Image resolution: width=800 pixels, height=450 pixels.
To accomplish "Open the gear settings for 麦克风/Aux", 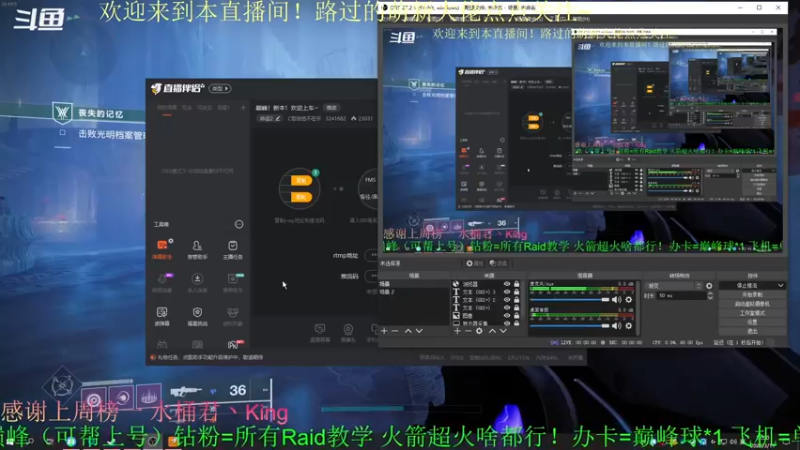I will (x=629, y=300).
